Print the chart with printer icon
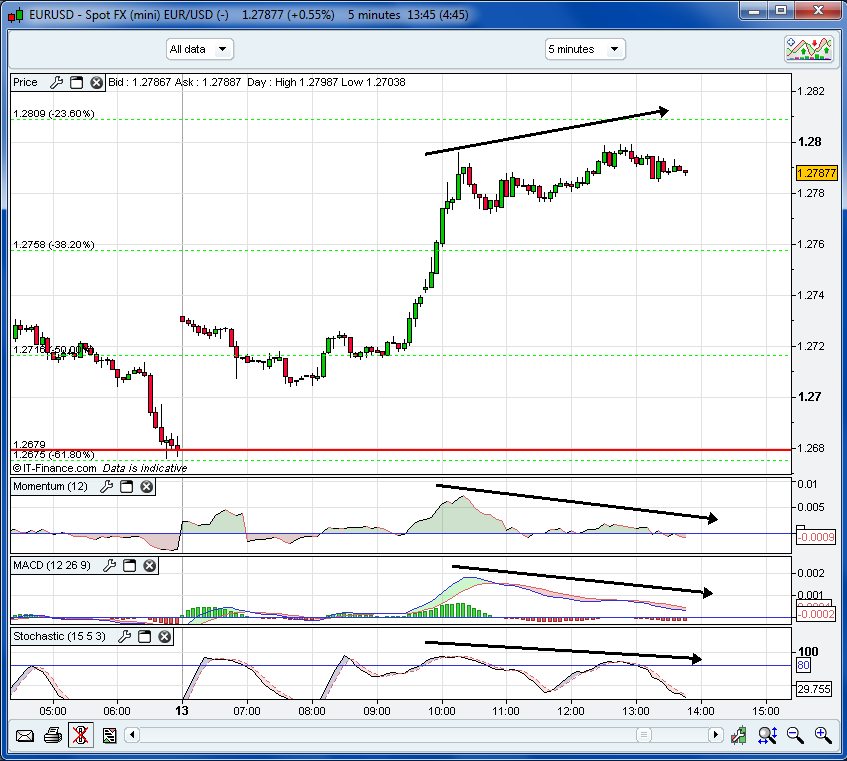 coord(53,735)
